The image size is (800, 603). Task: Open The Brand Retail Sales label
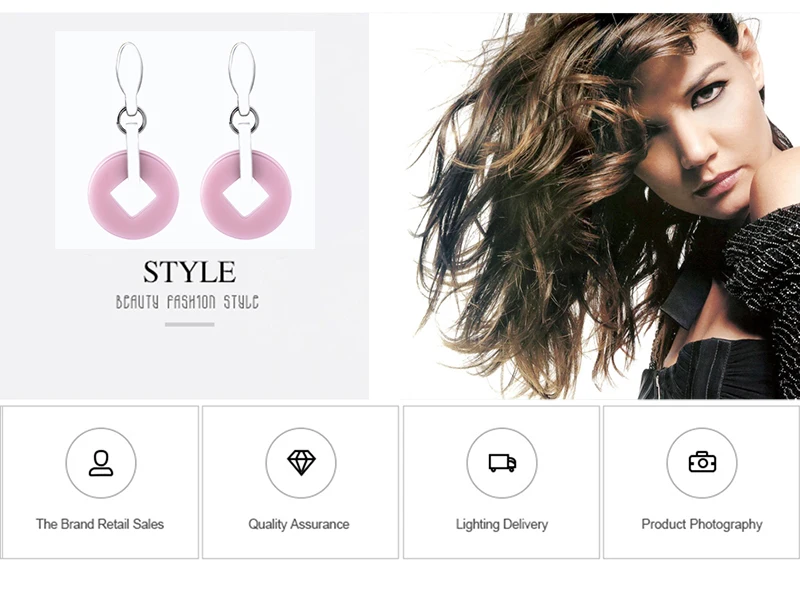100,524
